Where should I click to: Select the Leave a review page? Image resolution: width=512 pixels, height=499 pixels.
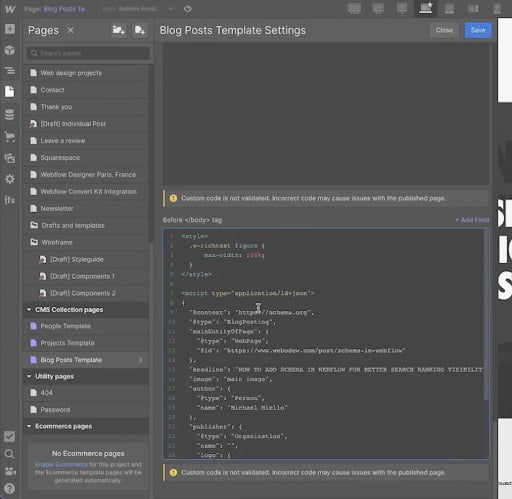pyautogui.click(x=86, y=141)
